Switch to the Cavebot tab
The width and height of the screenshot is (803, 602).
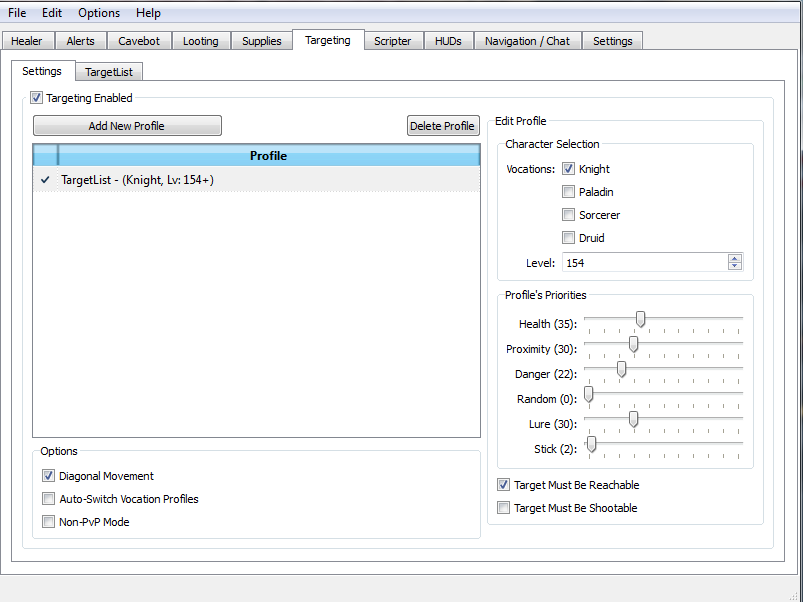(x=139, y=41)
